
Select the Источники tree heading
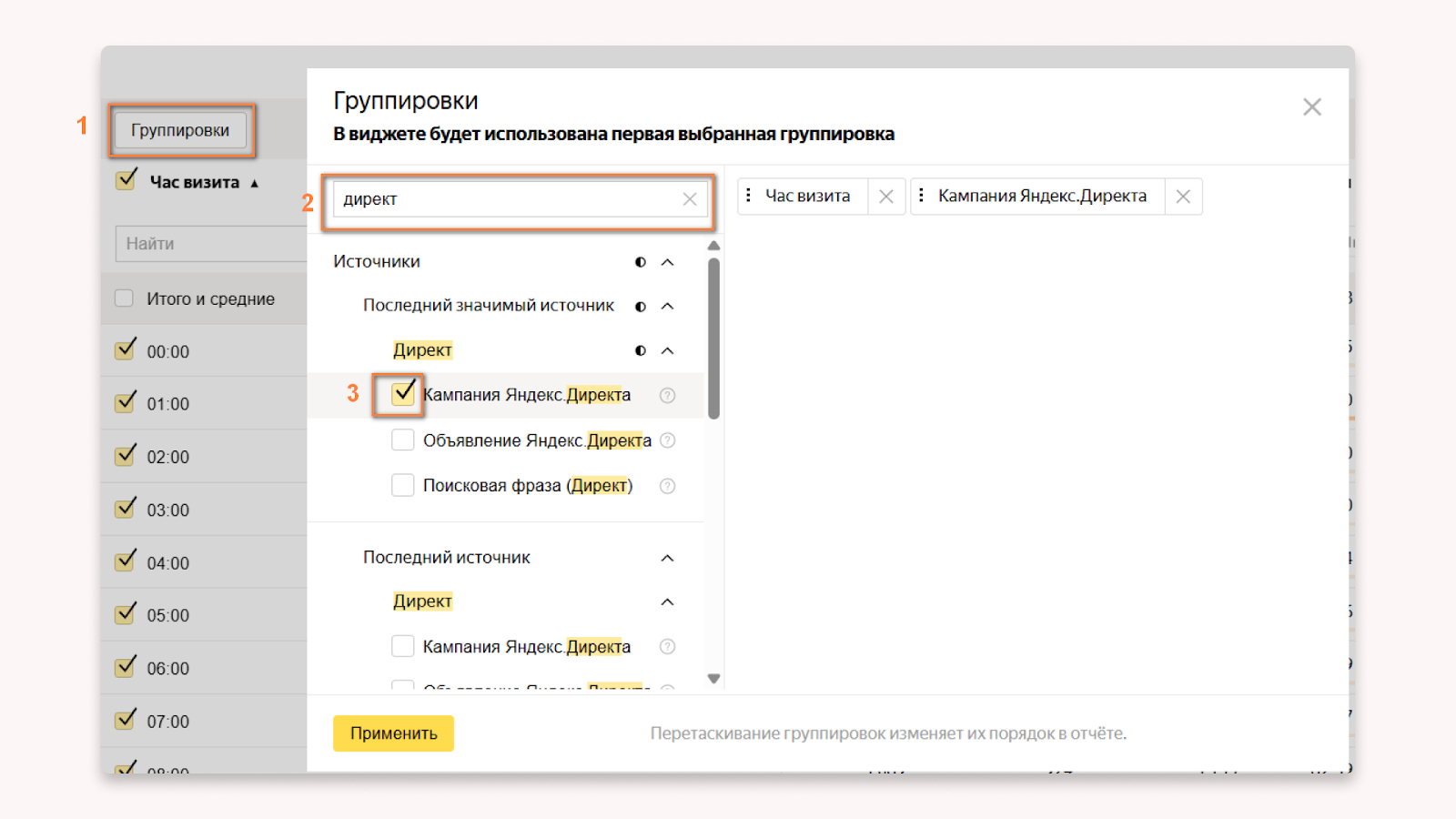coord(377,262)
